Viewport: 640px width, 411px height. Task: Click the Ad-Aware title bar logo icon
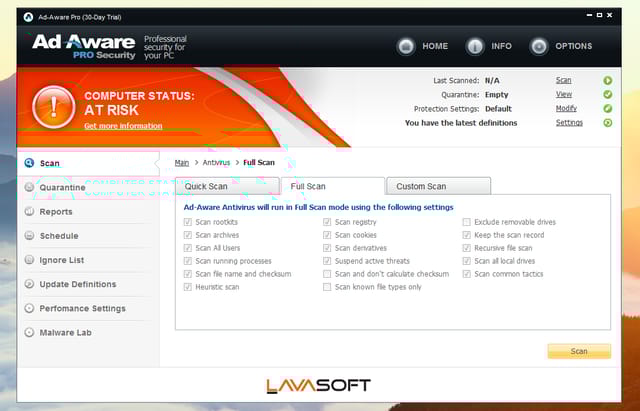click(28, 17)
